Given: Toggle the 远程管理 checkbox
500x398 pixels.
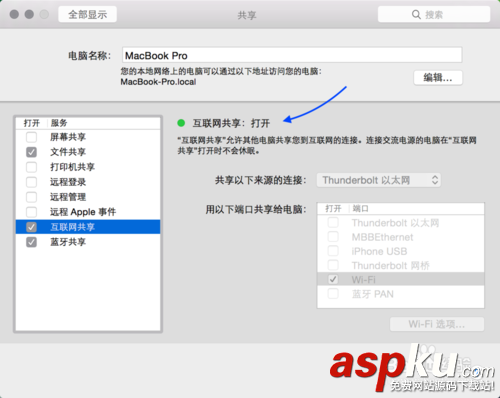Looking at the screenshot, I should click(x=31, y=197).
